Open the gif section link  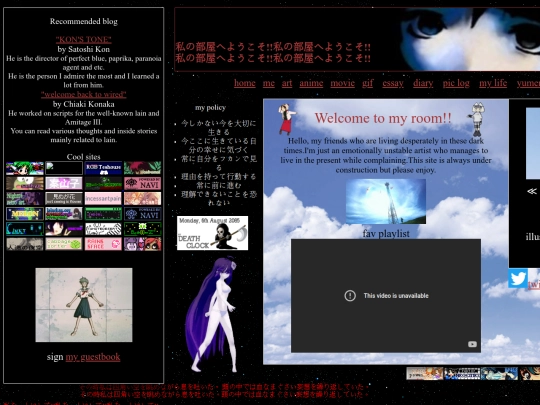368,83
